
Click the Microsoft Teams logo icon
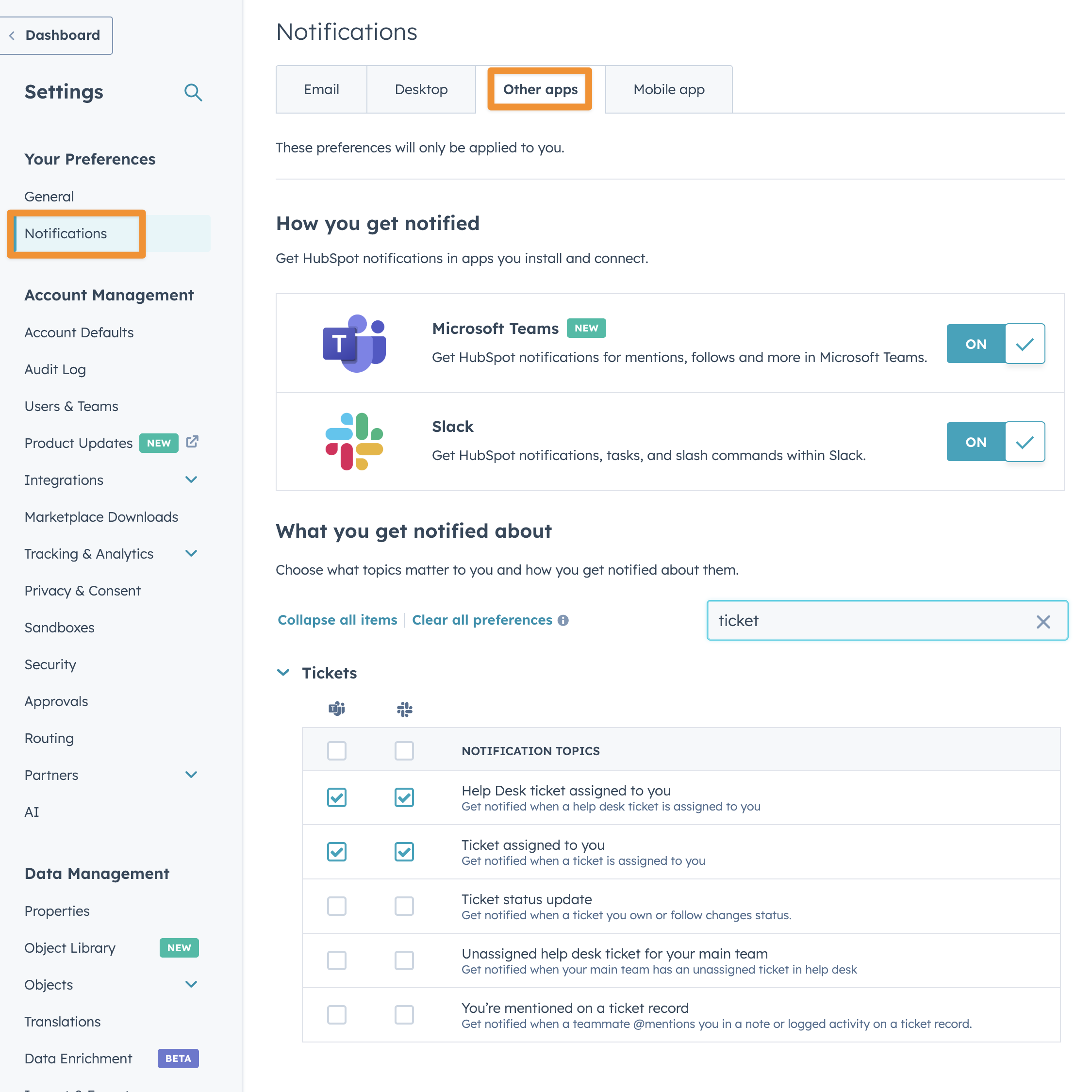[354, 343]
